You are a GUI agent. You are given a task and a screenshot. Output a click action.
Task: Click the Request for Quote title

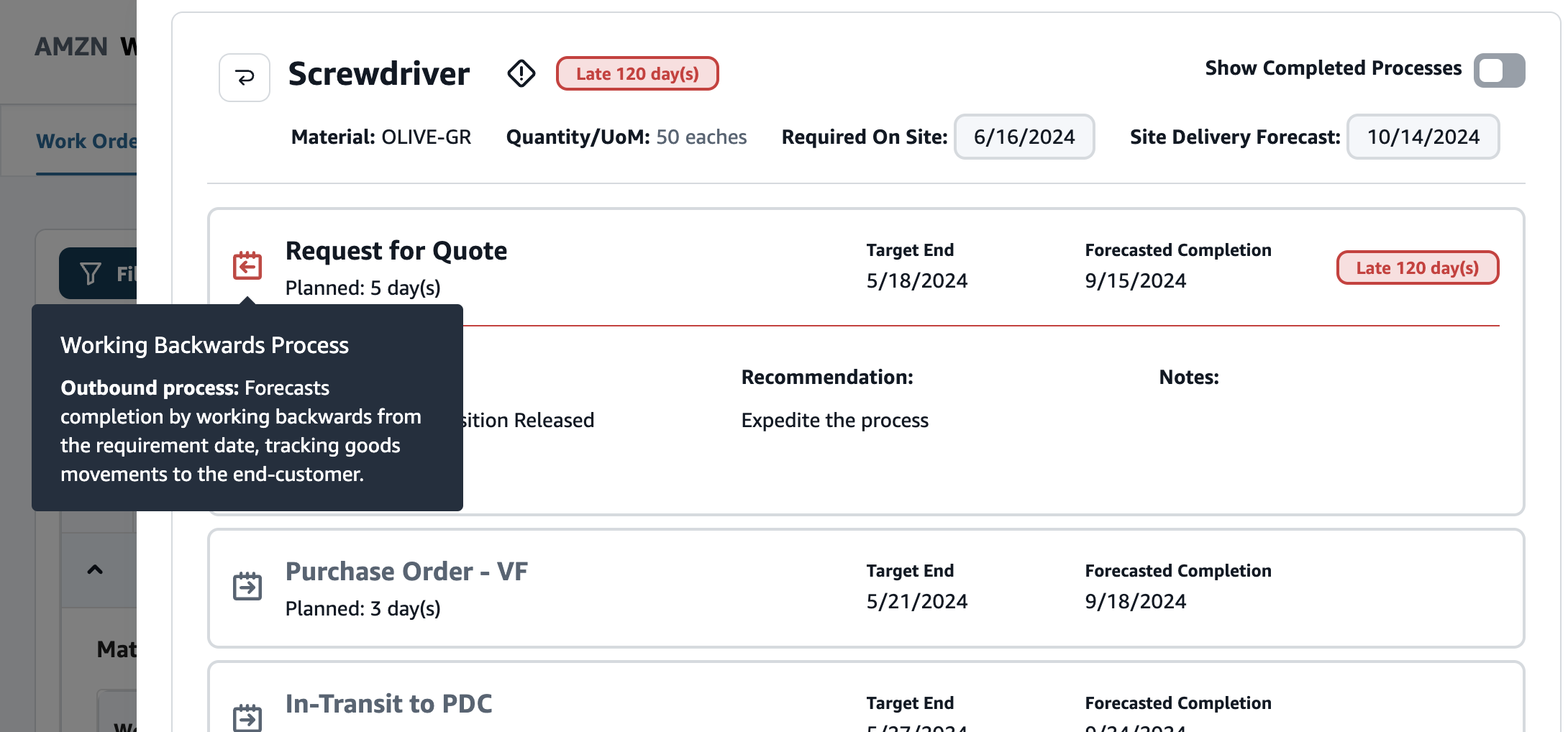click(396, 251)
